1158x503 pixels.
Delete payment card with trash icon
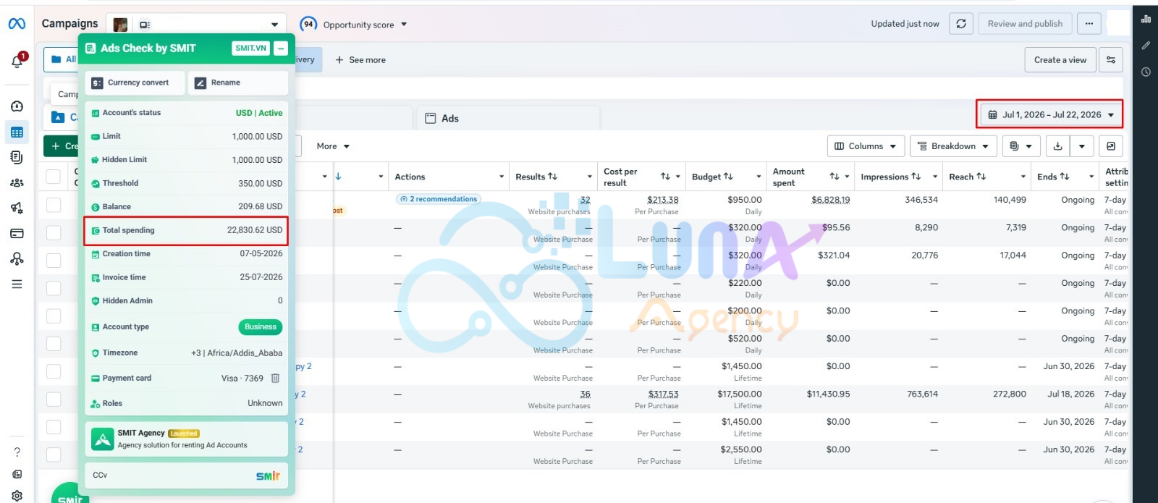275,378
